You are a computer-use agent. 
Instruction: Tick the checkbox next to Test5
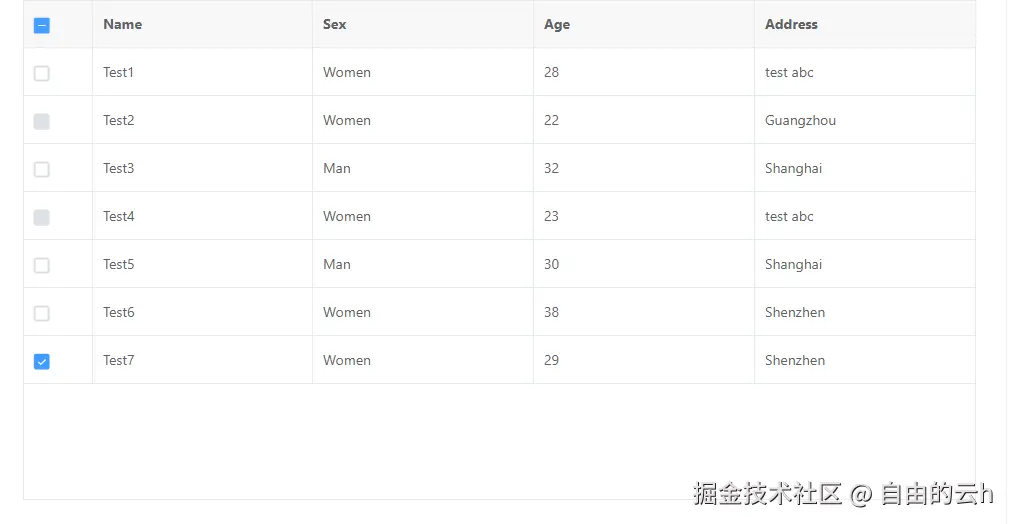[x=42, y=265]
